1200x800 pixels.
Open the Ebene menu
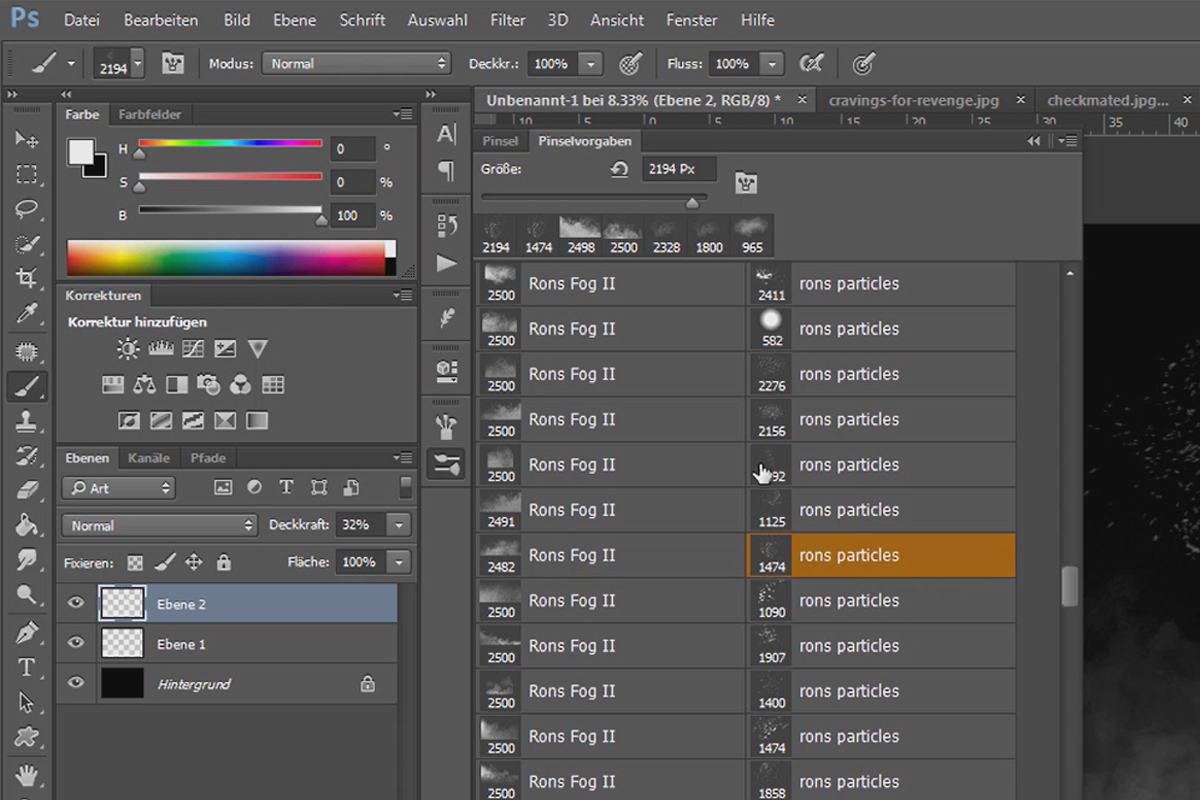(294, 20)
